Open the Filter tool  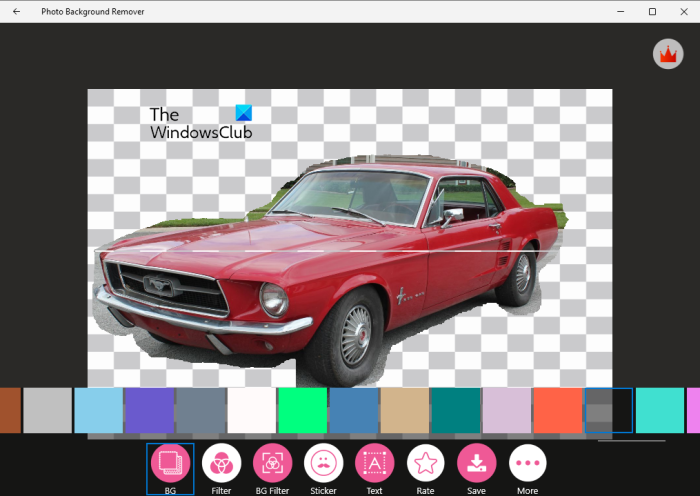point(221,469)
